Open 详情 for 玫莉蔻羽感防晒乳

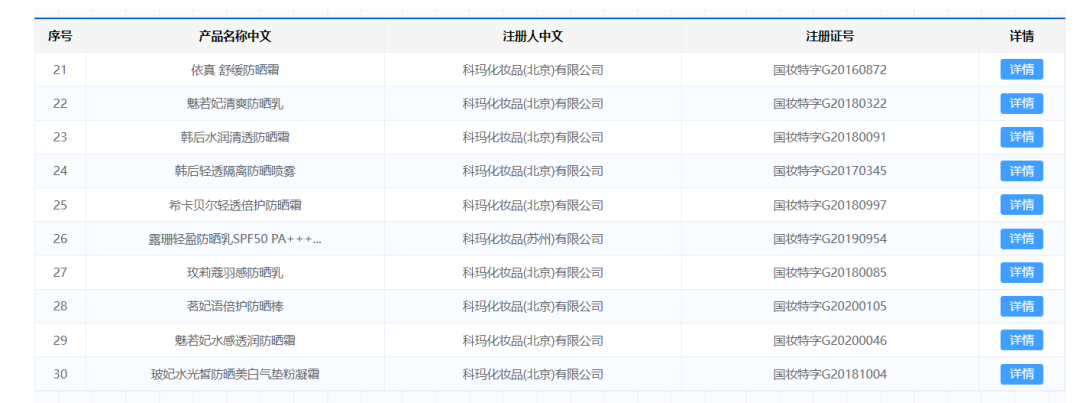click(1021, 273)
